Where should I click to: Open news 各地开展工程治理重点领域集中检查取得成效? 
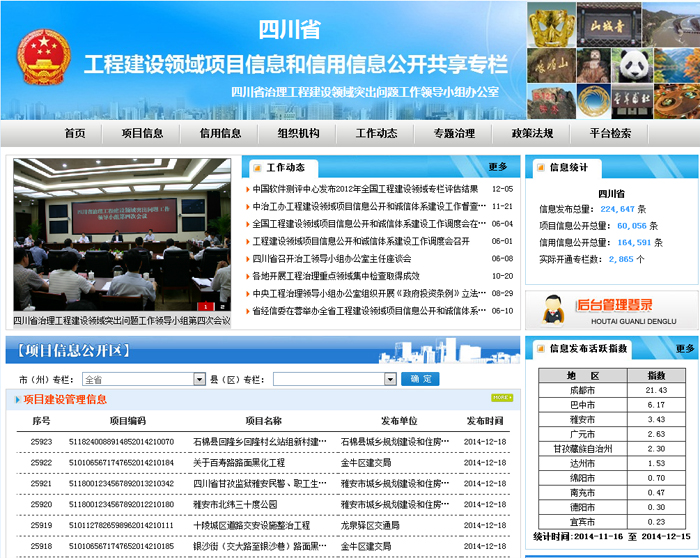(x=336, y=276)
